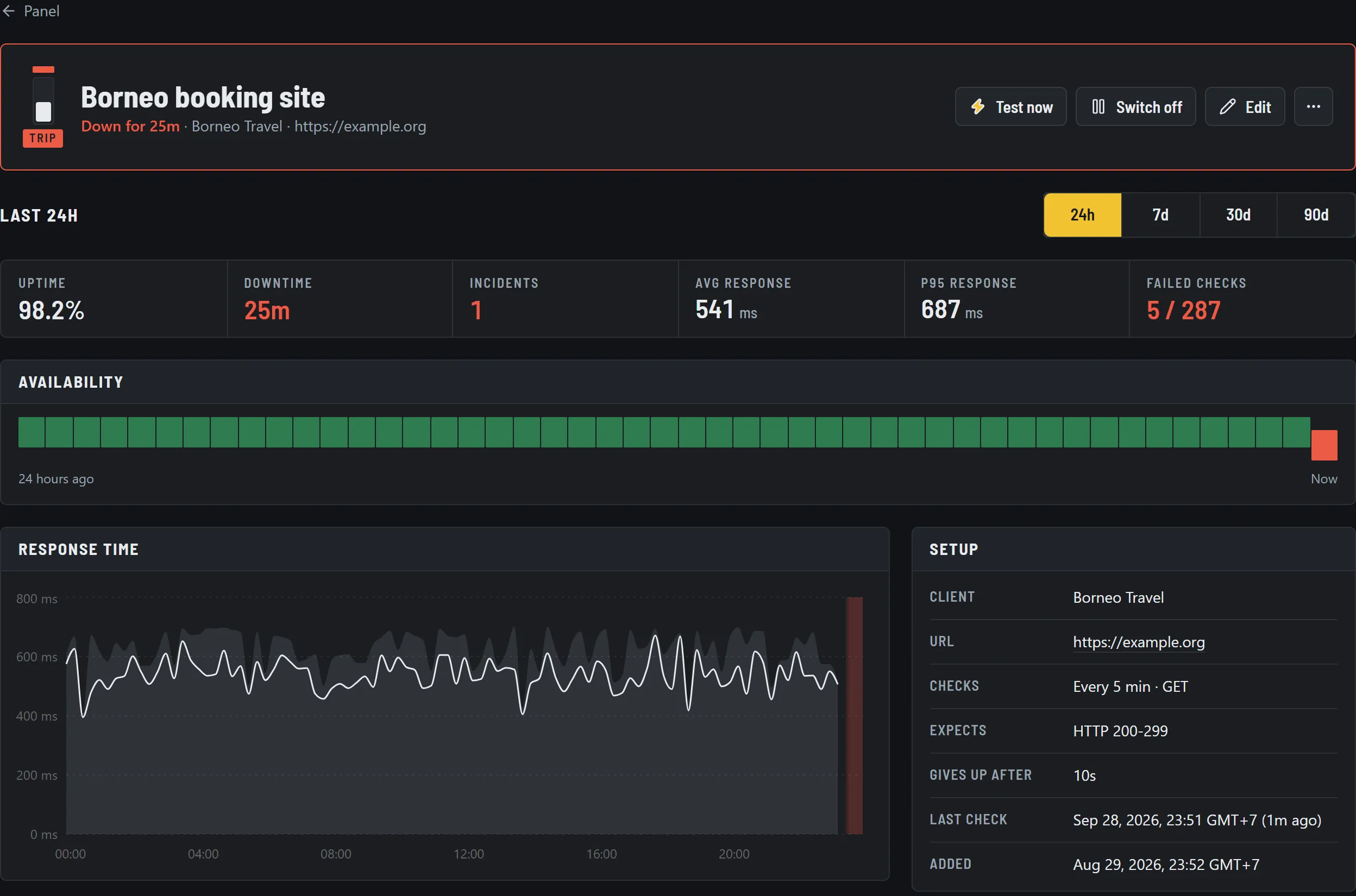1356x896 pixels.
Task: Click the TRIP breaker status icon
Action: pyautogui.click(x=43, y=107)
